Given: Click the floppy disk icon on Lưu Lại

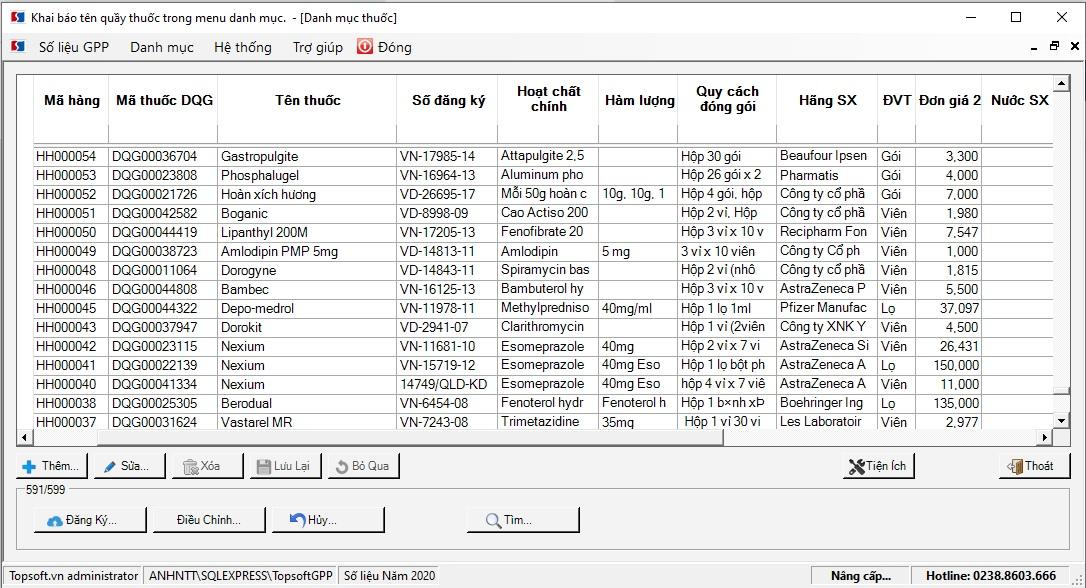Looking at the screenshot, I should point(264,467).
